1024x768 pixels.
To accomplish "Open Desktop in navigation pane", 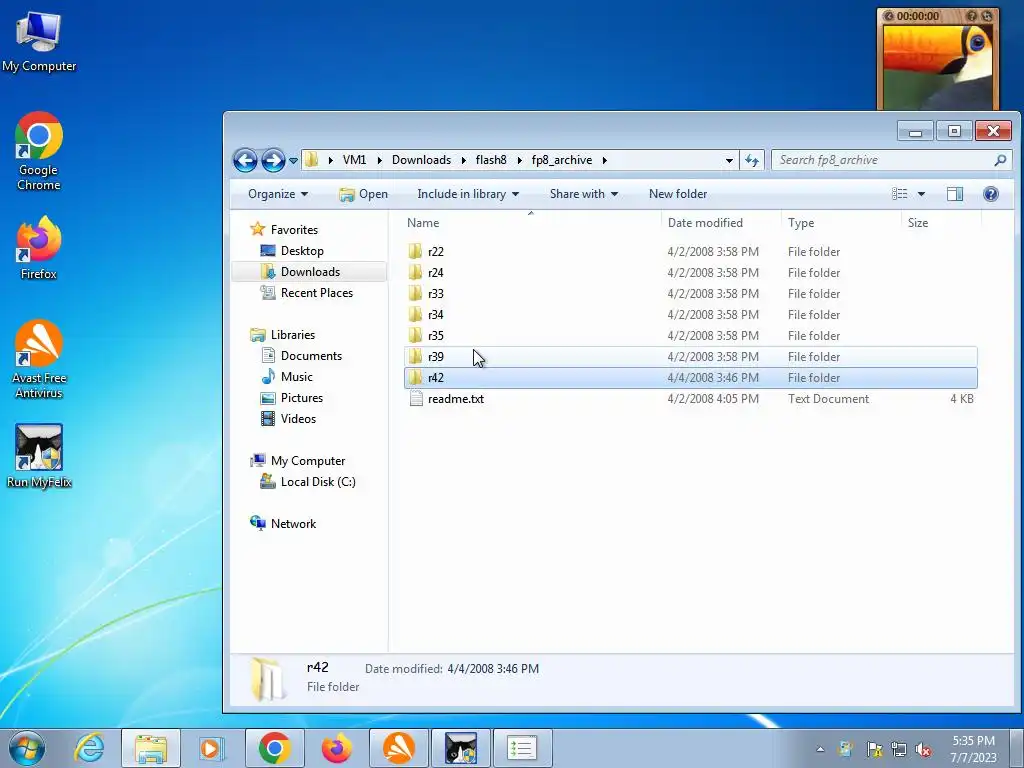I will [302, 251].
